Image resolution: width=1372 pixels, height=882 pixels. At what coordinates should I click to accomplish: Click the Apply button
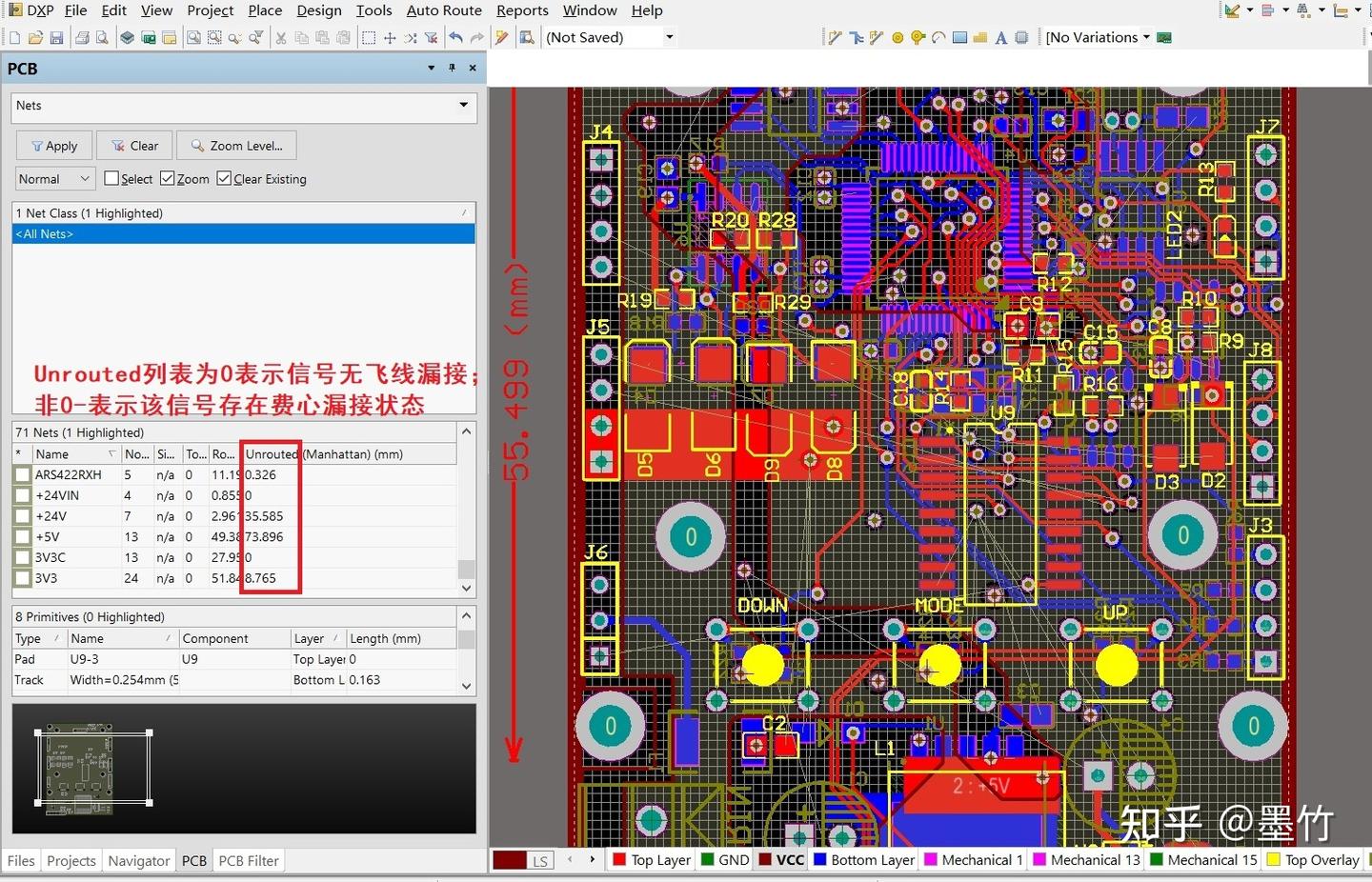53,145
